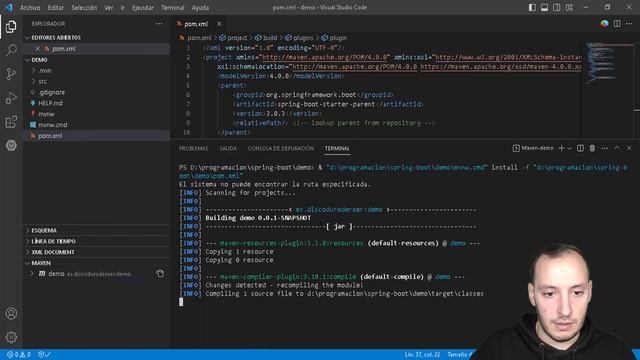Viewport: 640px width, 360px height.
Task: Expand the src folder
Action: (x=96, y=81)
